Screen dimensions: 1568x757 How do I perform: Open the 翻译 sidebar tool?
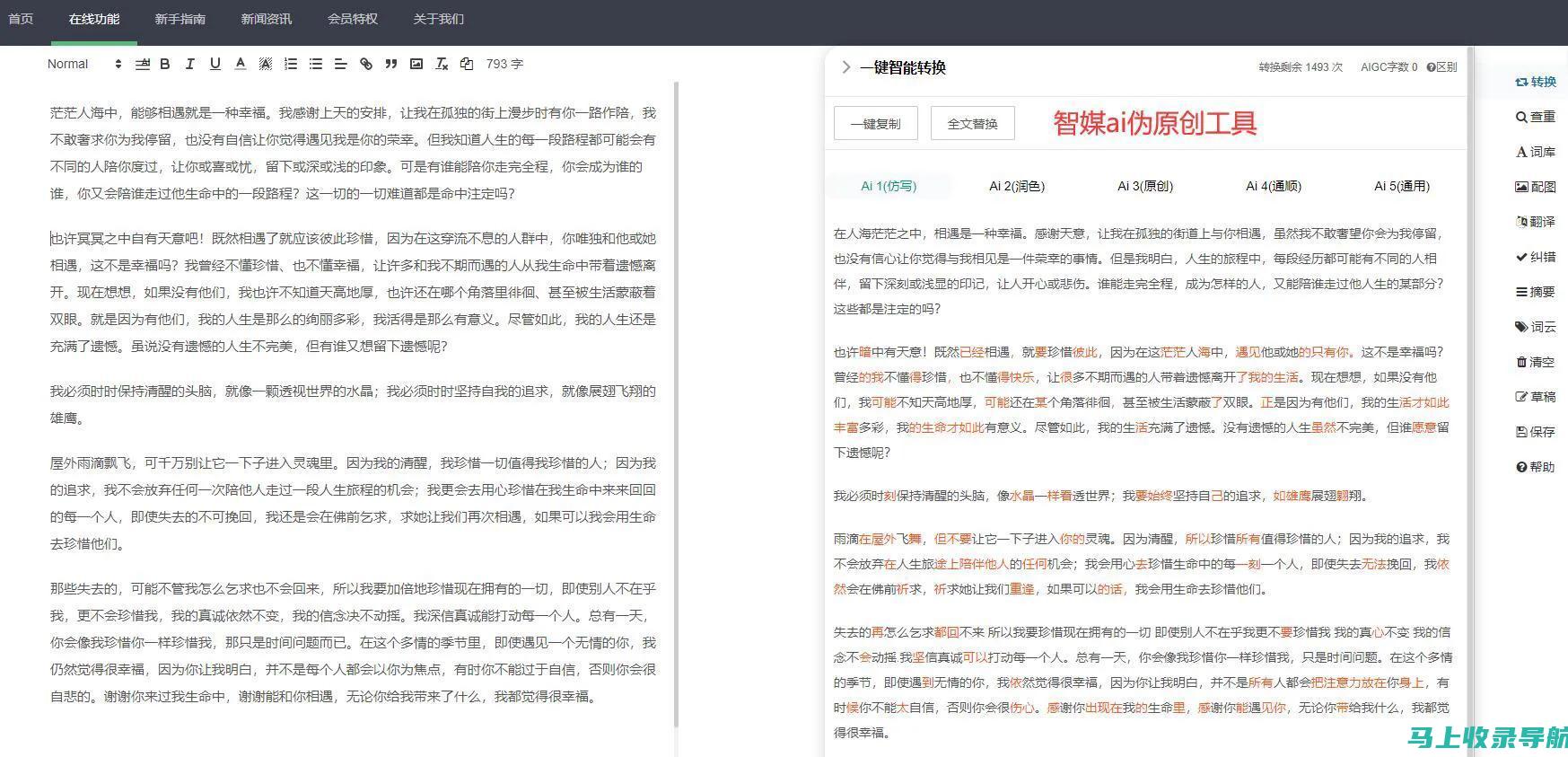tap(1536, 222)
